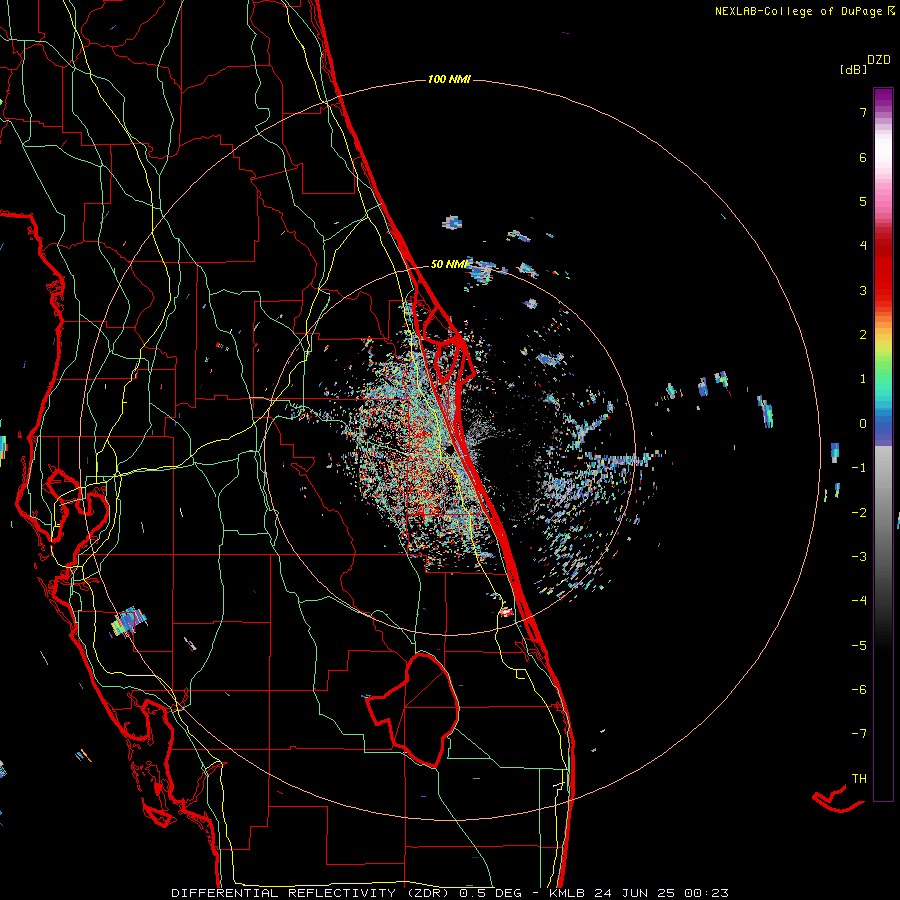
Task: Click the -6 value on the color scale
Action: (859, 690)
